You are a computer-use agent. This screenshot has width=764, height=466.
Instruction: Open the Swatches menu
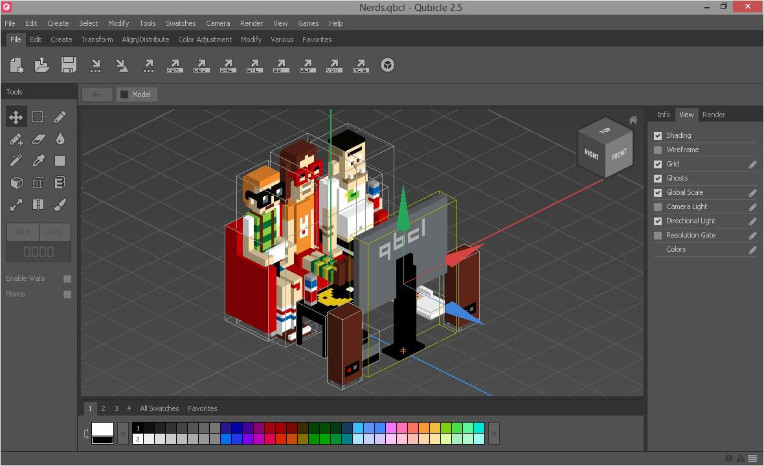[x=180, y=23]
